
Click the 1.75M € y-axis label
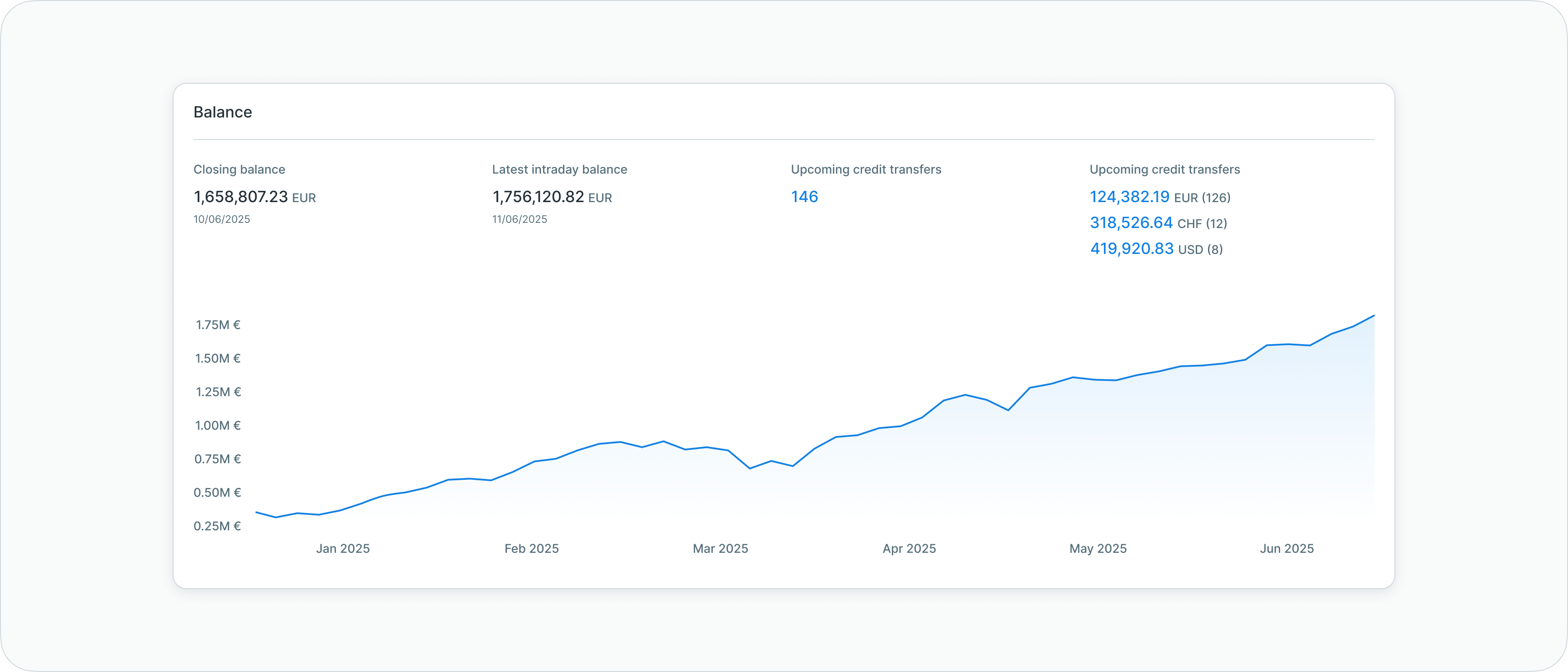click(218, 325)
